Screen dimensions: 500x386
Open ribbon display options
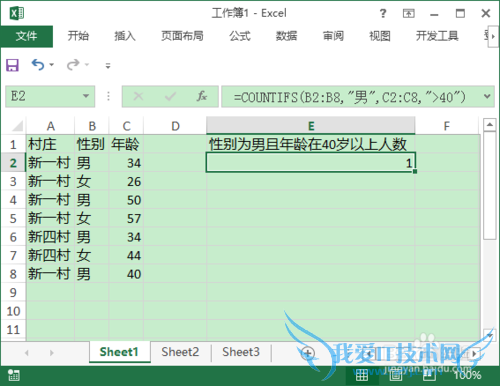[x=409, y=13]
